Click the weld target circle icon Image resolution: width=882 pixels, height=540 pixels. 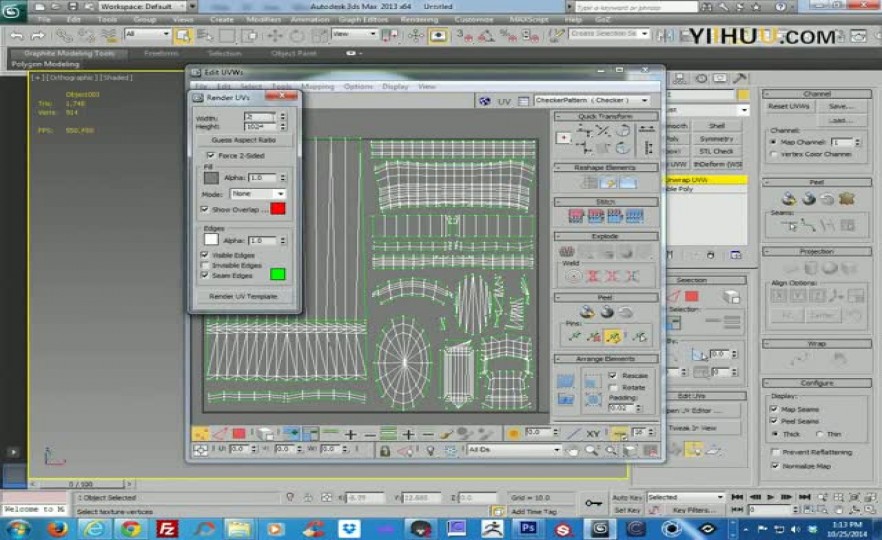(574, 276)
